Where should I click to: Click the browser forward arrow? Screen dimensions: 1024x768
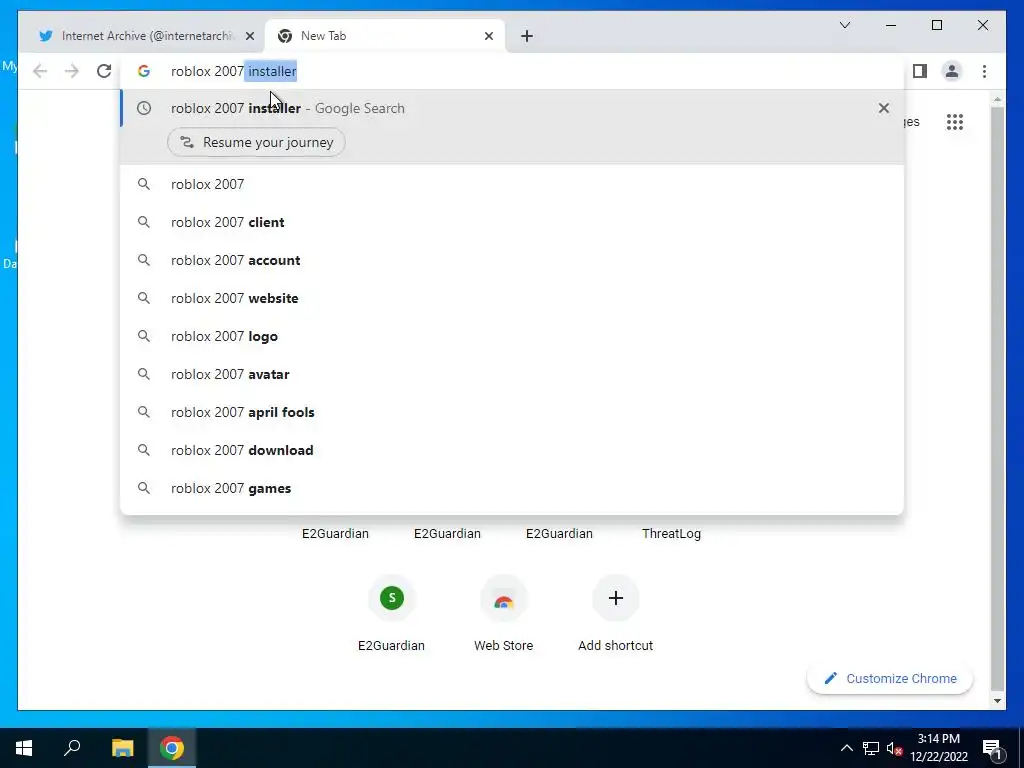[x=72, y=71]
